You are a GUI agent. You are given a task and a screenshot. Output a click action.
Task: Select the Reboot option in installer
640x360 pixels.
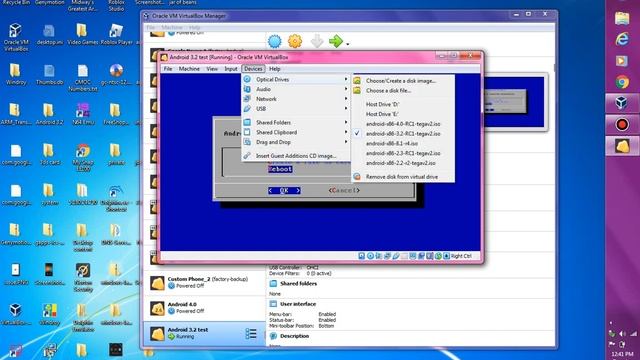[280, 169]
